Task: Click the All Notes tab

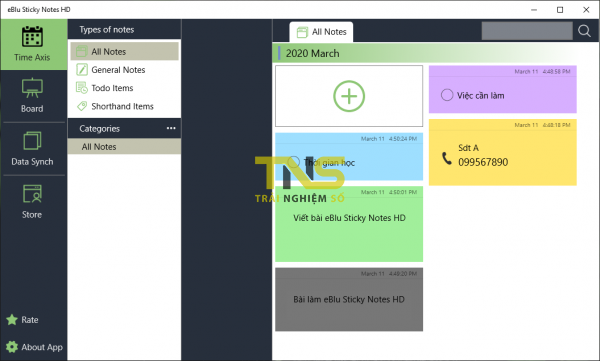Action: (x=321, y=32)
